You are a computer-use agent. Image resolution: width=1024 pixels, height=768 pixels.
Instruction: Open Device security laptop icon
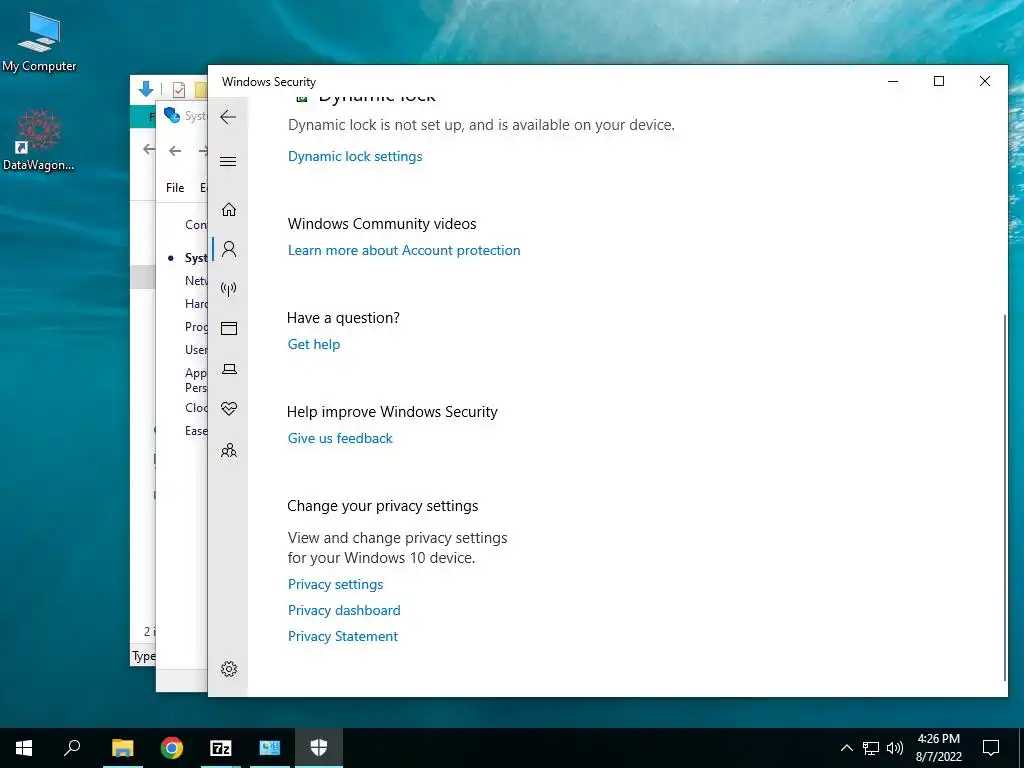tap(229, 369)
